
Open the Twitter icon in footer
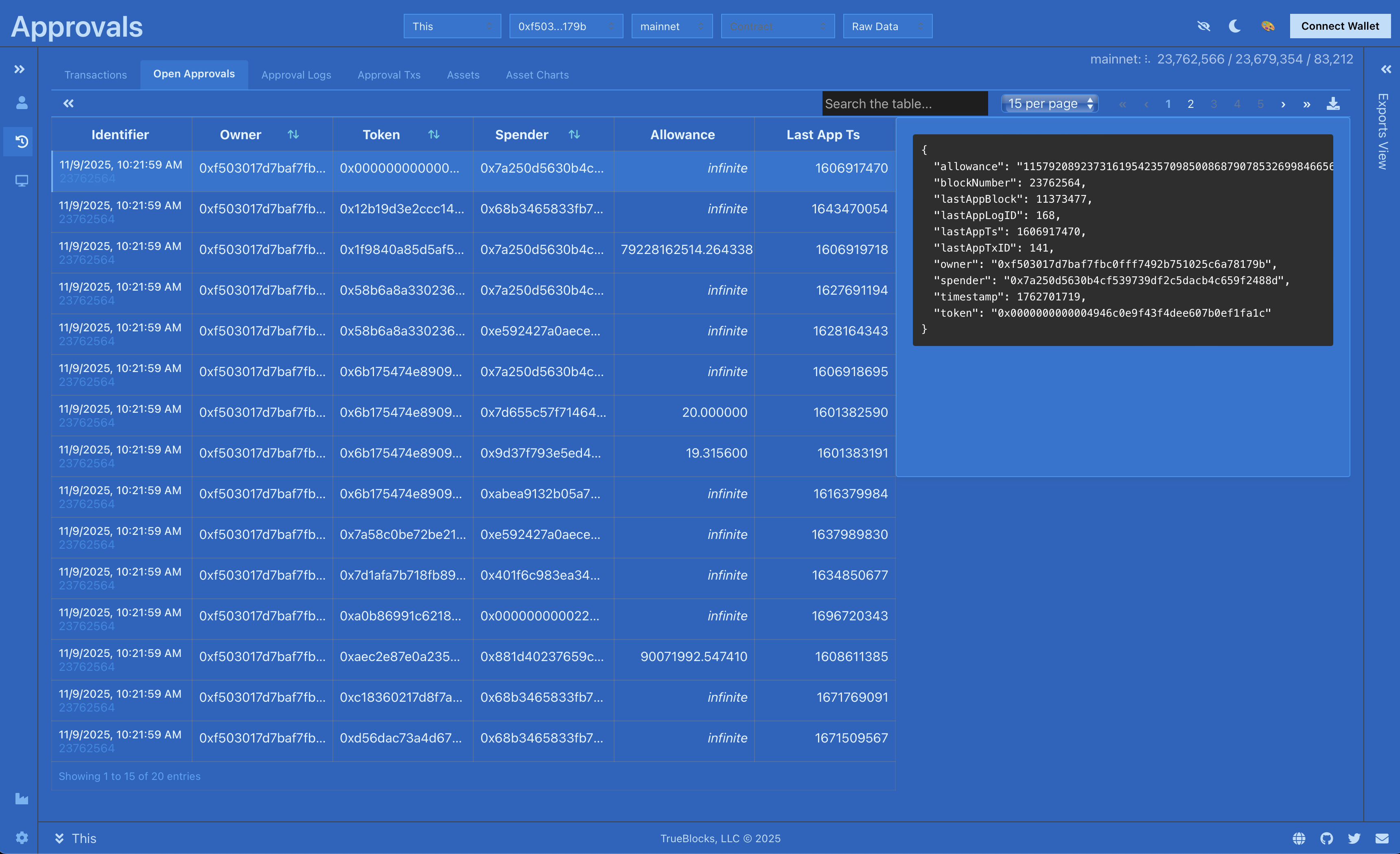pyautogui.click(x=1354, y=838)
